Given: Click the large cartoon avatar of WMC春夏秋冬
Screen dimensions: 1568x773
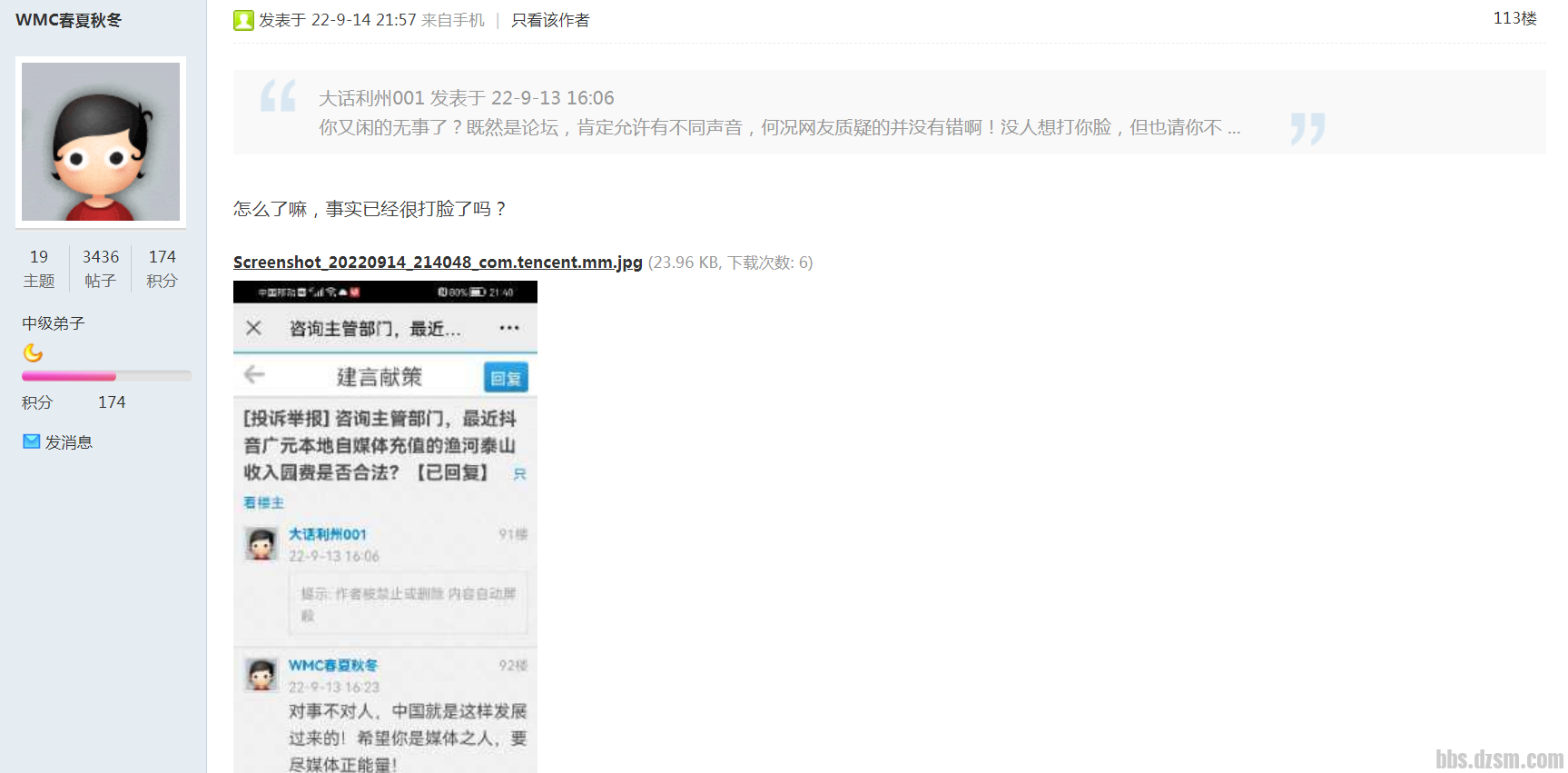Looking at the screenshot, I should pyautogui.click(x=101, y=142).
